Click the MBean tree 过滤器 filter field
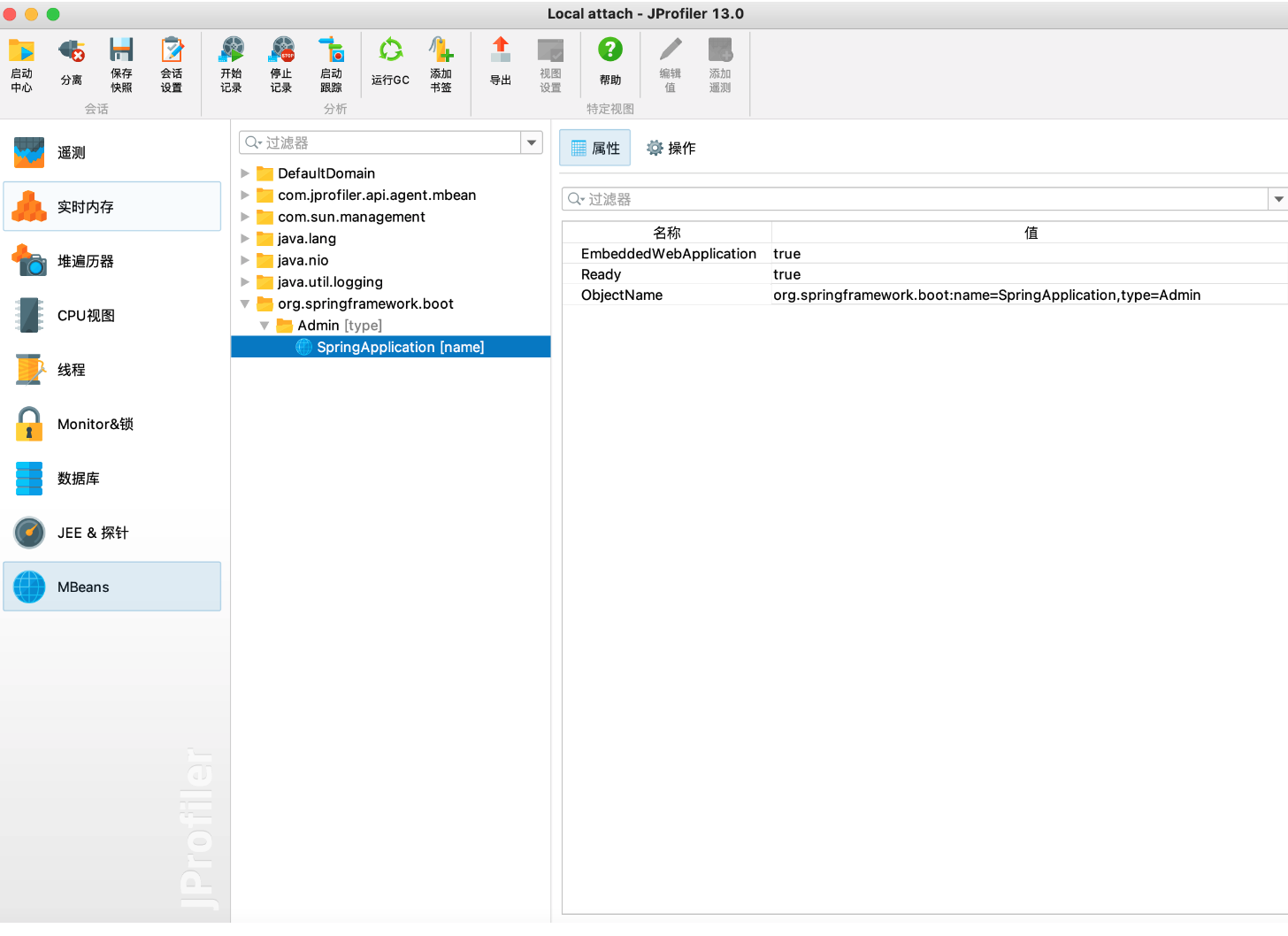This screenshot has width=1288, height=936. [380, 142]
